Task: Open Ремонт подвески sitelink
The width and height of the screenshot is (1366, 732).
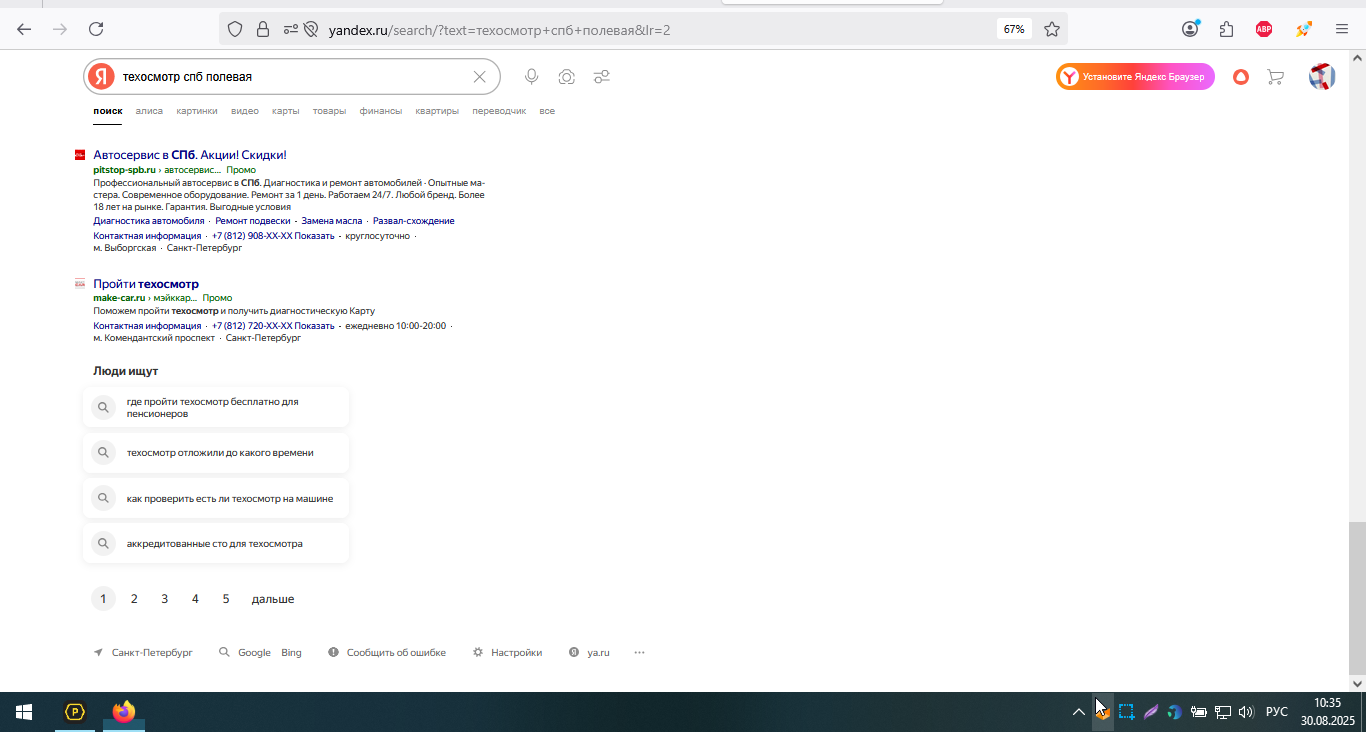Action: [253, 221]
